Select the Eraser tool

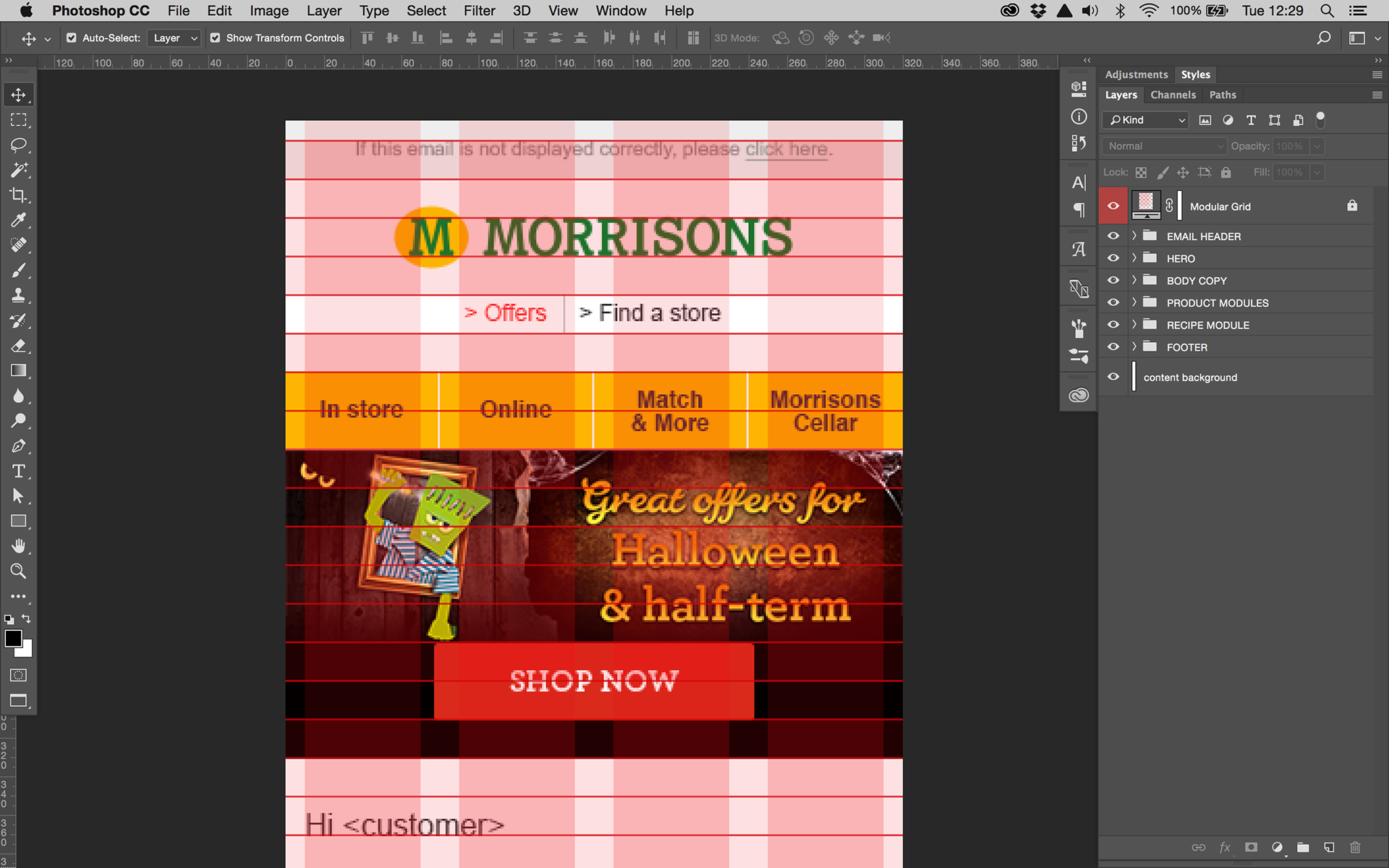click(19, 346)
